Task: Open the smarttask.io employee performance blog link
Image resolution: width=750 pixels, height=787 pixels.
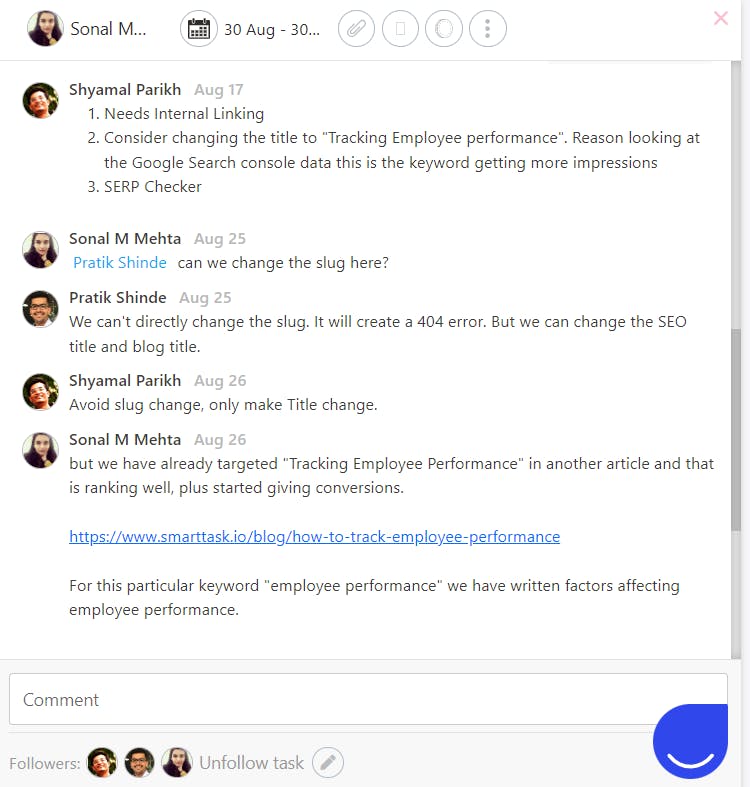Action: [314, 537]
